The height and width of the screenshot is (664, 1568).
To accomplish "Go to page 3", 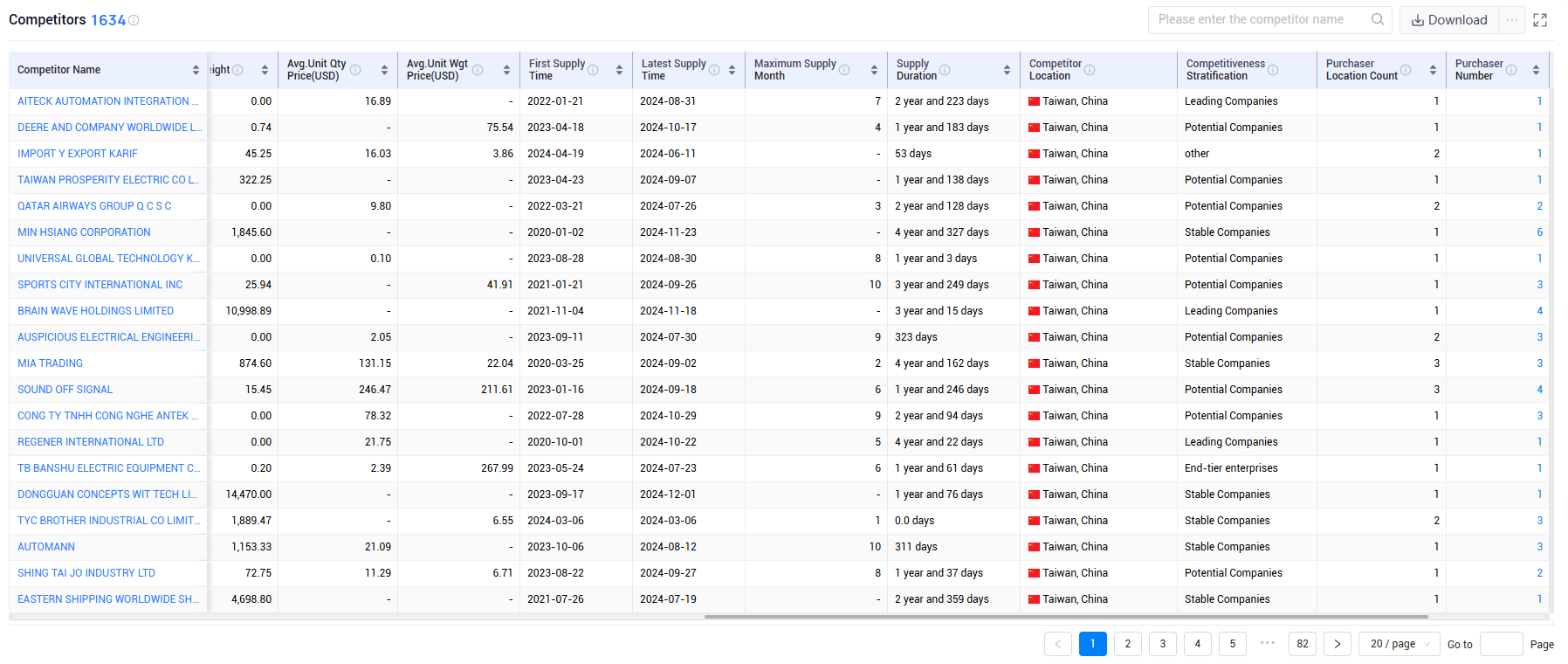I will click(x=1163, y=644).
